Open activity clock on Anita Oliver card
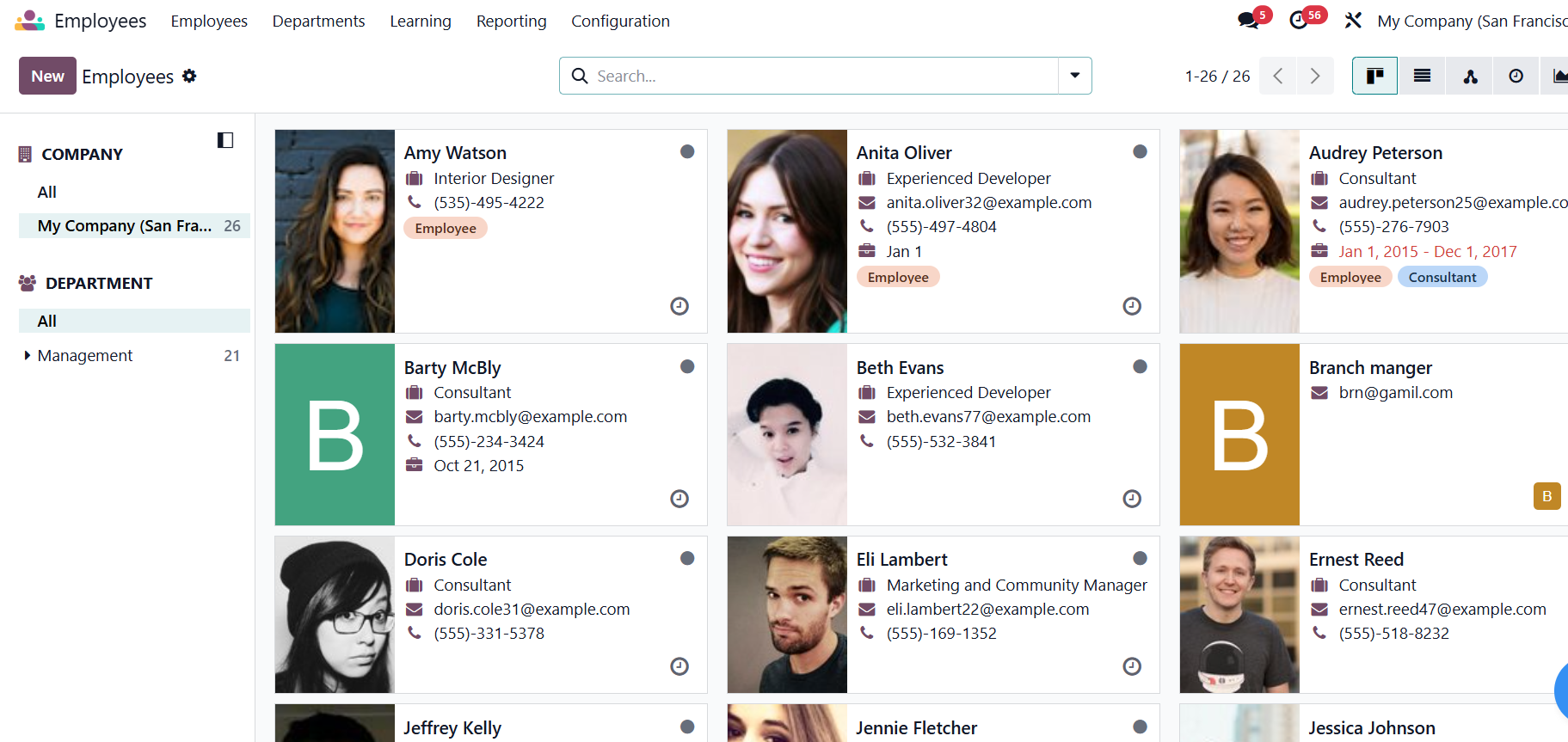Image resolution: width=1568 pixels, height=742 pixels. coord(1132,306)
